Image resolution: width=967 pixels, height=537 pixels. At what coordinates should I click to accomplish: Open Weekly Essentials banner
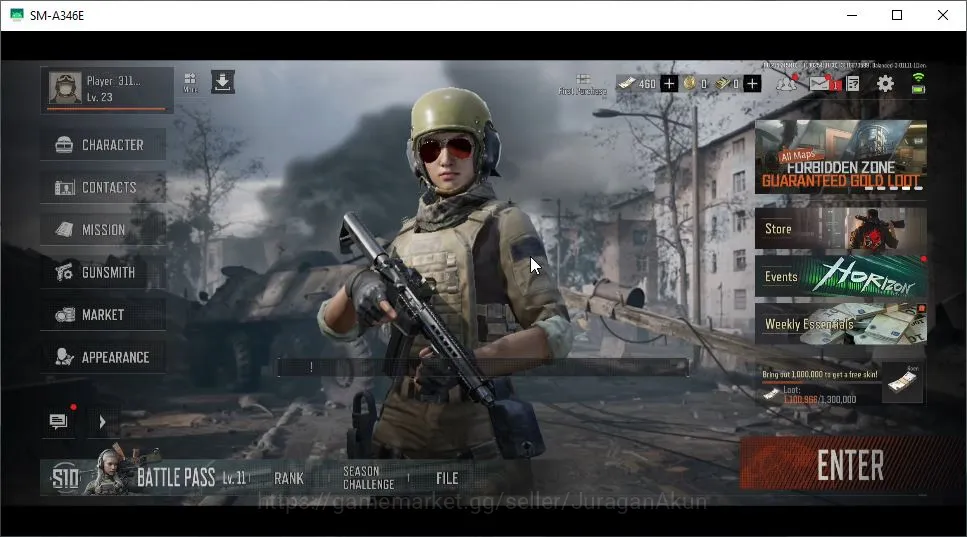point(841,324)
